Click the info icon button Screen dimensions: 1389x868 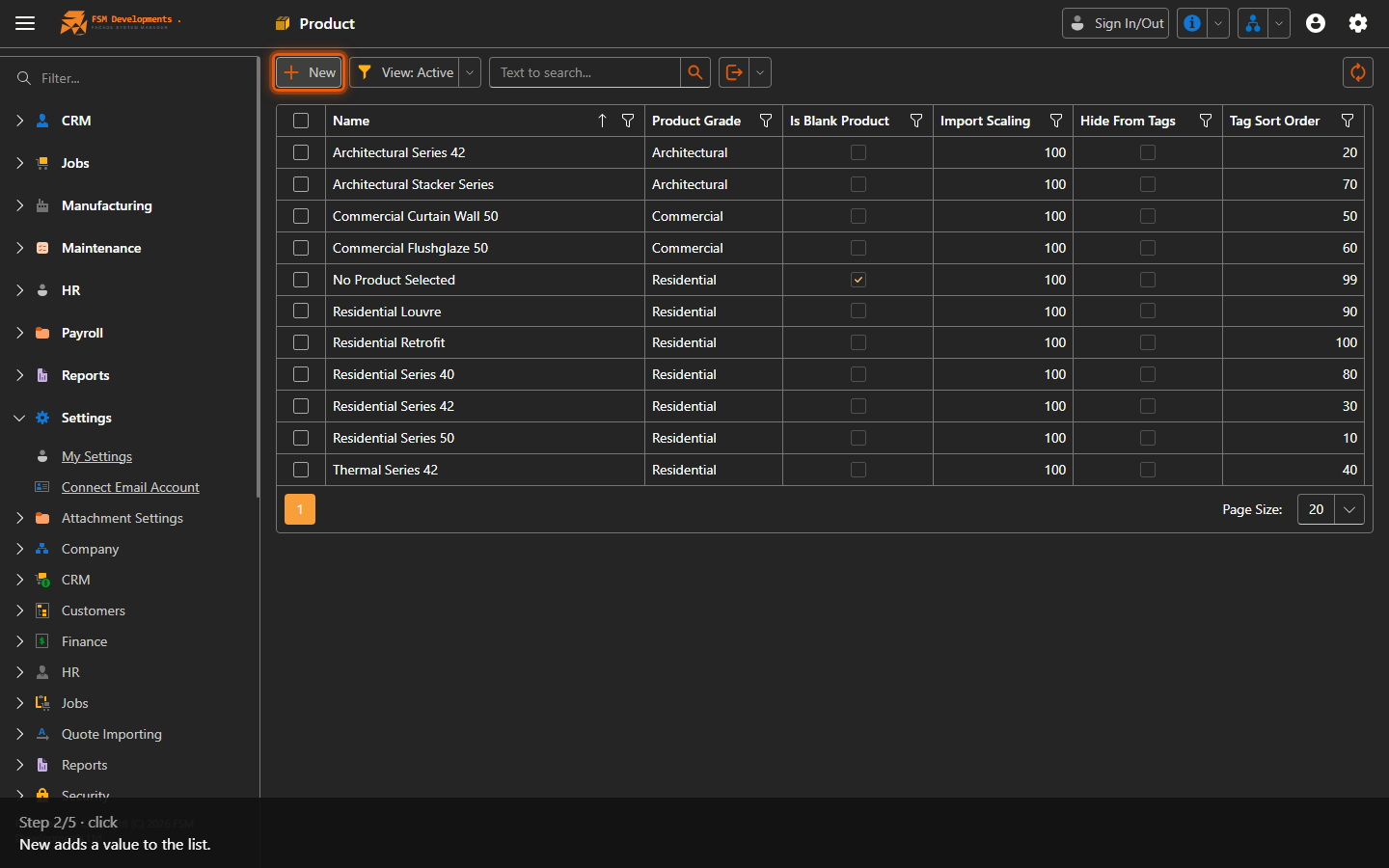[1192, 23]
